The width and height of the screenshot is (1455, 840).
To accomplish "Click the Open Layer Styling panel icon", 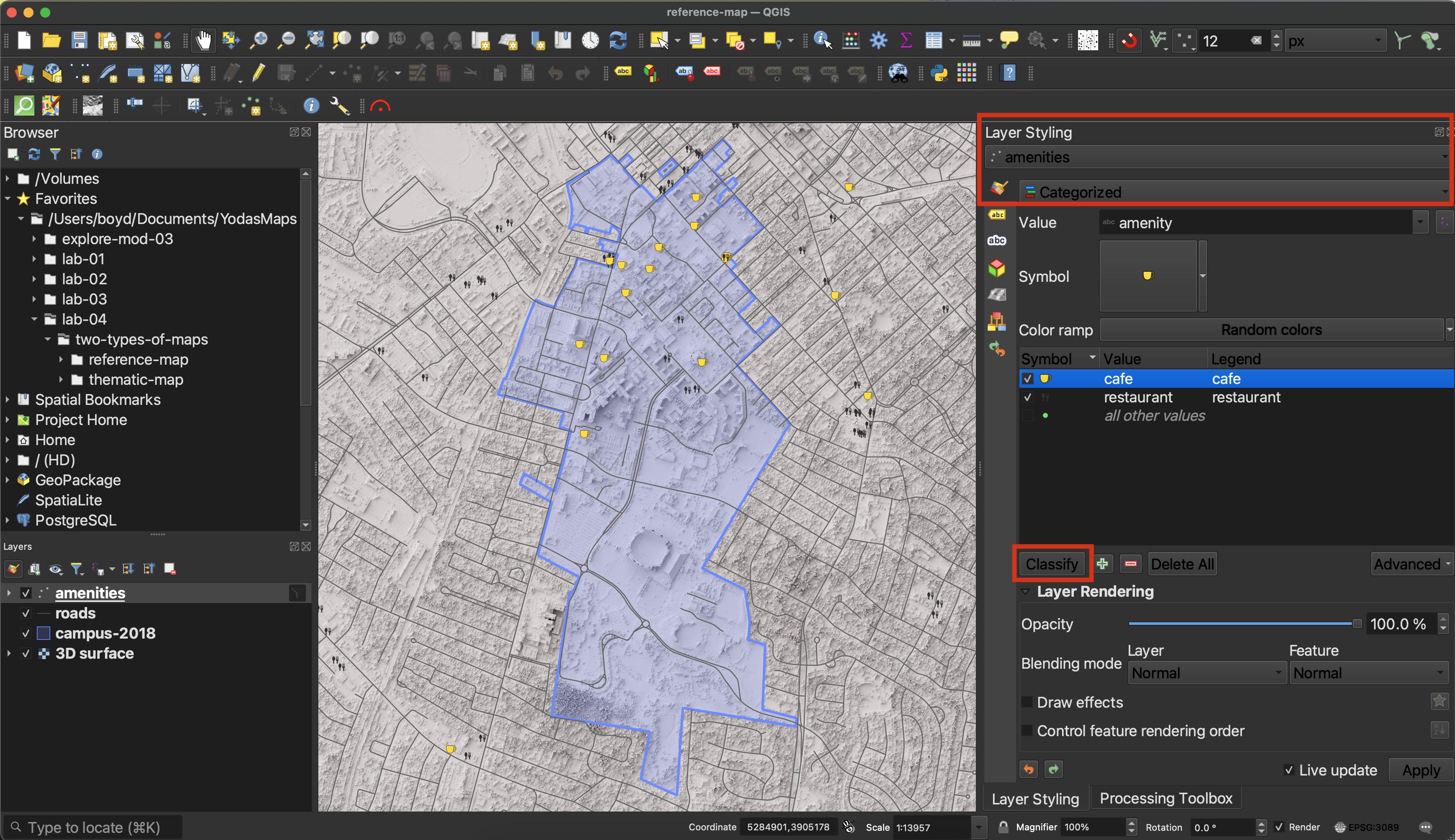I will tap(13, 569).
